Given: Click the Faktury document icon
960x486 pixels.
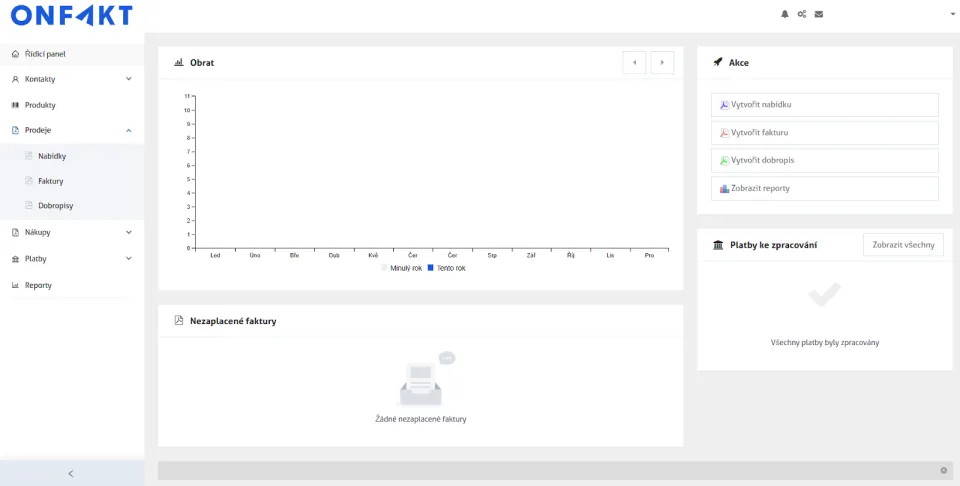Looking at the screenshot, I should 28,181.
